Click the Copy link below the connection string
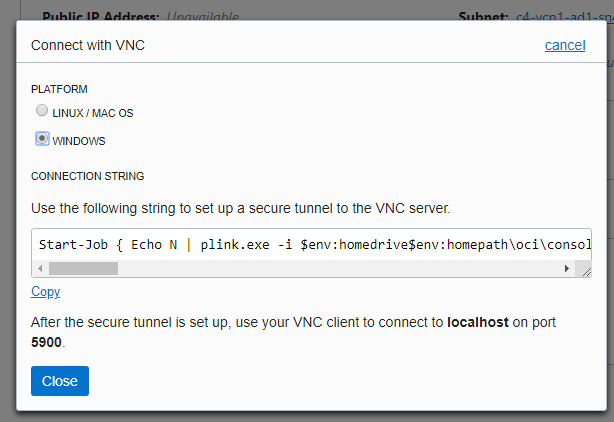The height and width of the screenshot is (422, 614). click(45, 292)
